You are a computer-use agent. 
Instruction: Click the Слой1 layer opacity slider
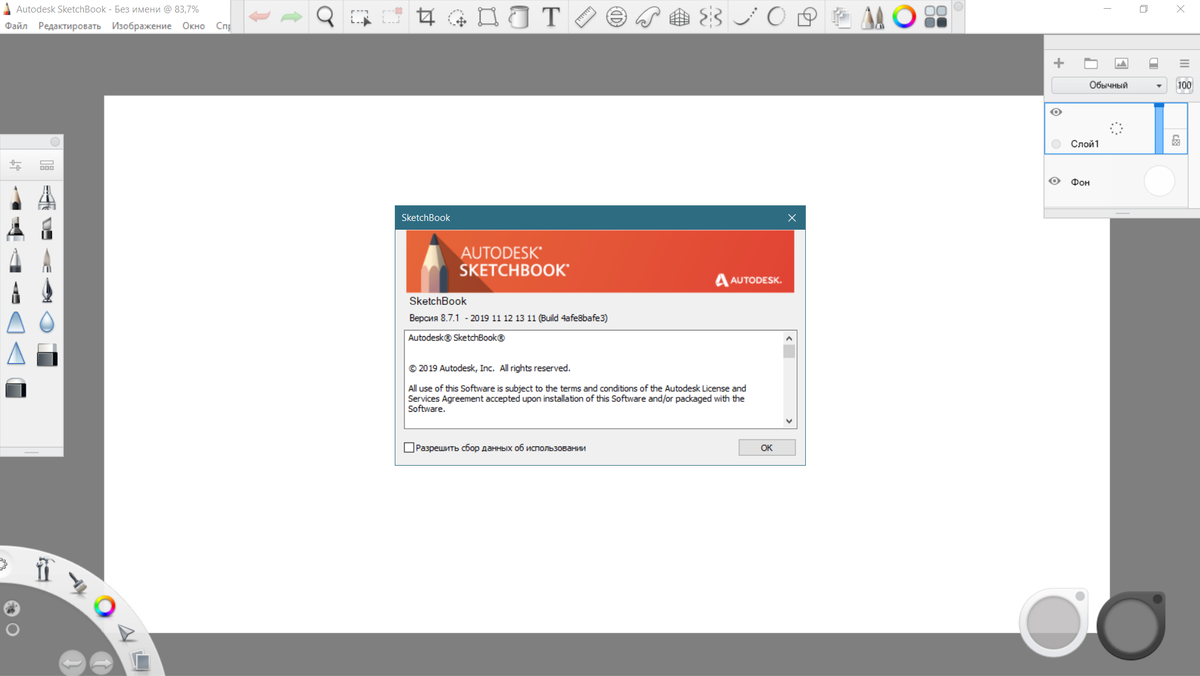click(x=1159, y=128)
